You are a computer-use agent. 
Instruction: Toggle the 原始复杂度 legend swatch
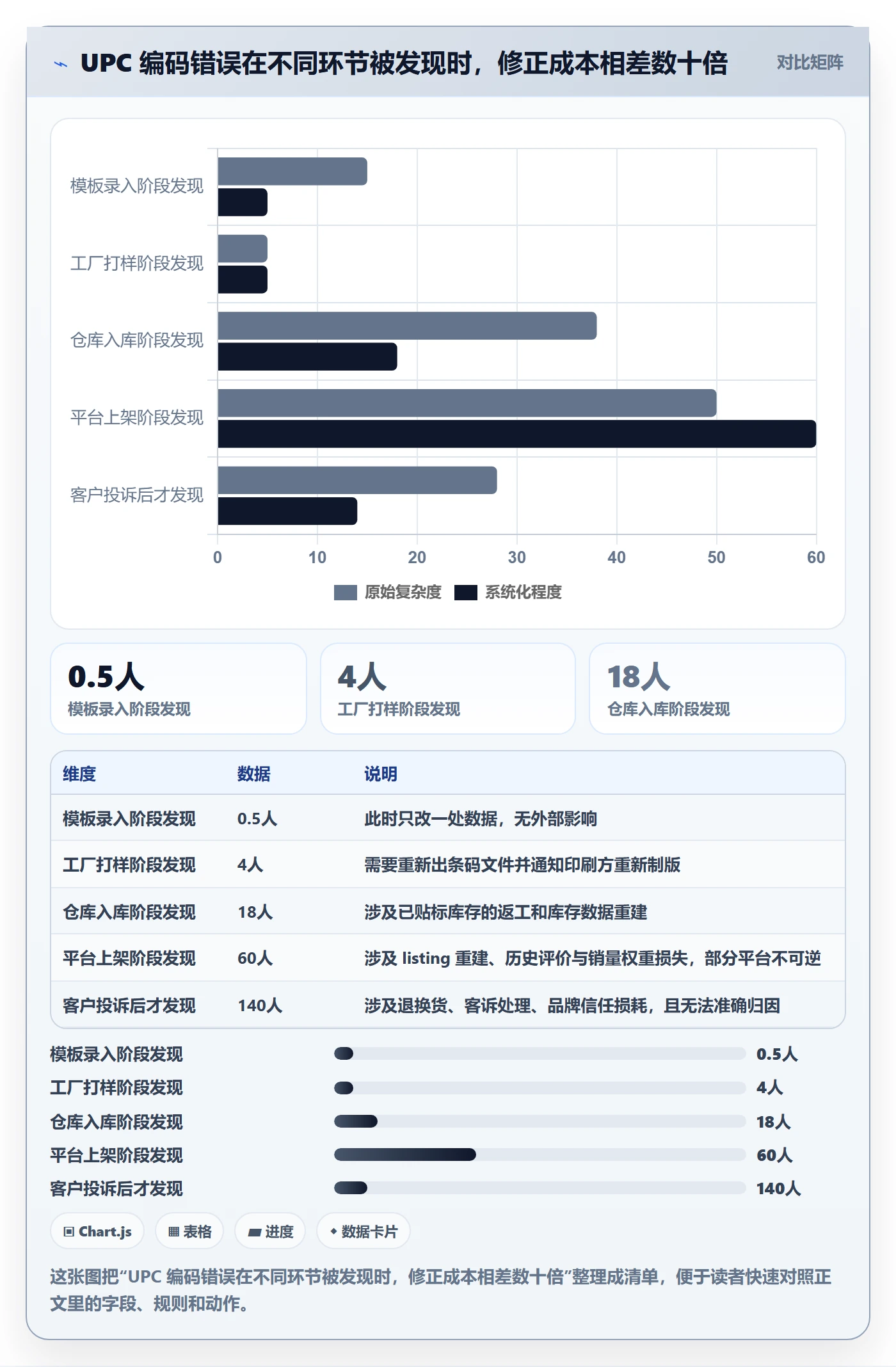click(345, 593)
